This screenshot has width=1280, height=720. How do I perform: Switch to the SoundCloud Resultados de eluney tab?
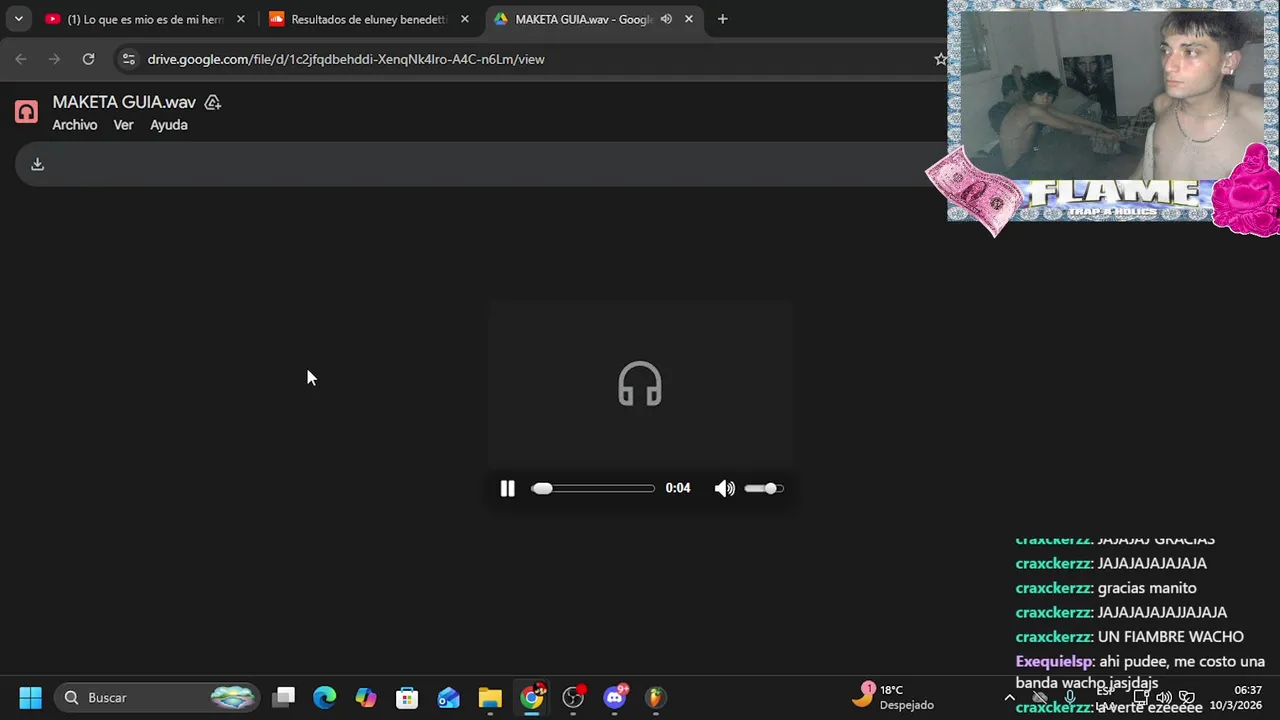pos(369,19)
